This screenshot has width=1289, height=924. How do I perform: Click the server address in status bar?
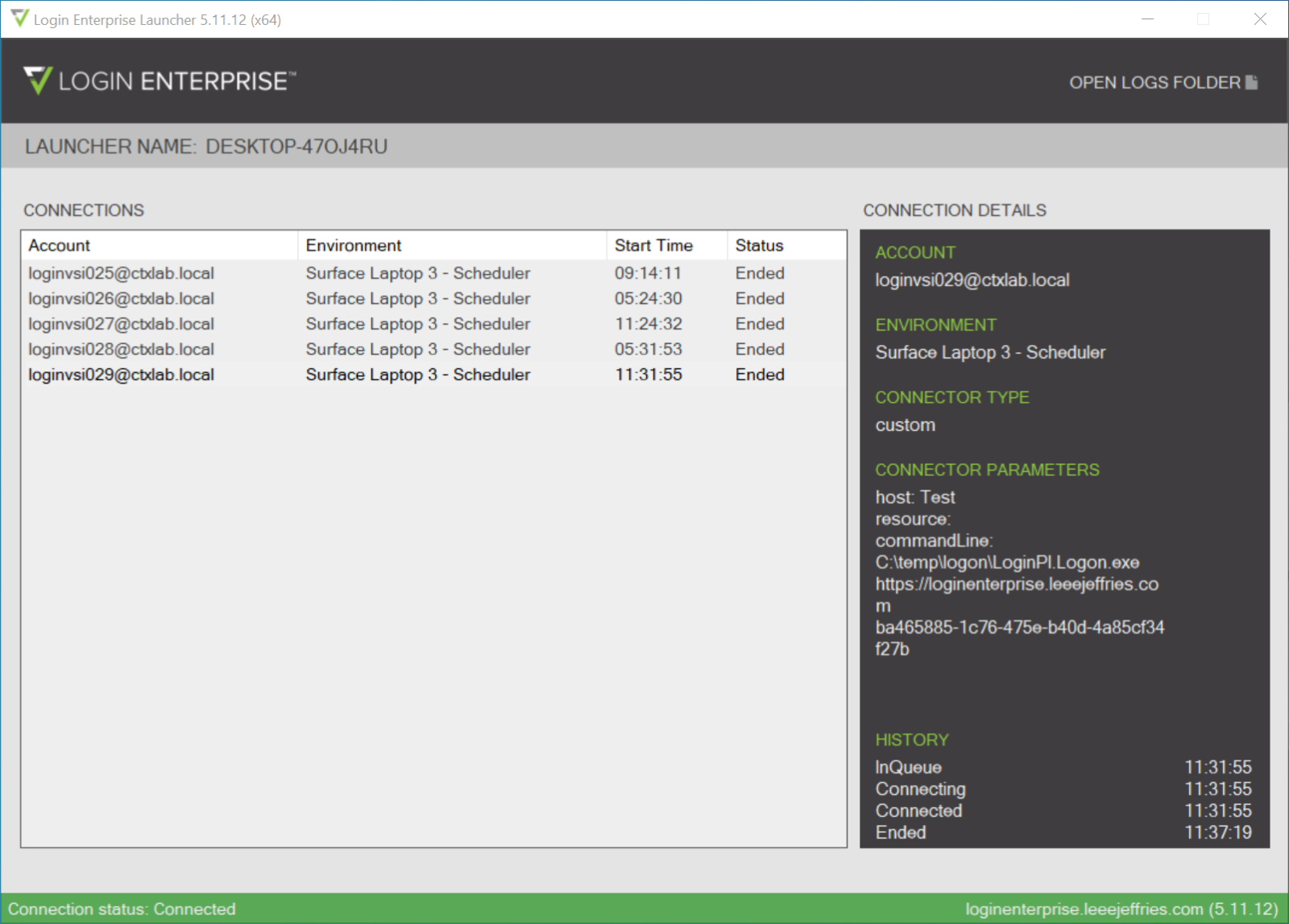tap(1122, 909)
